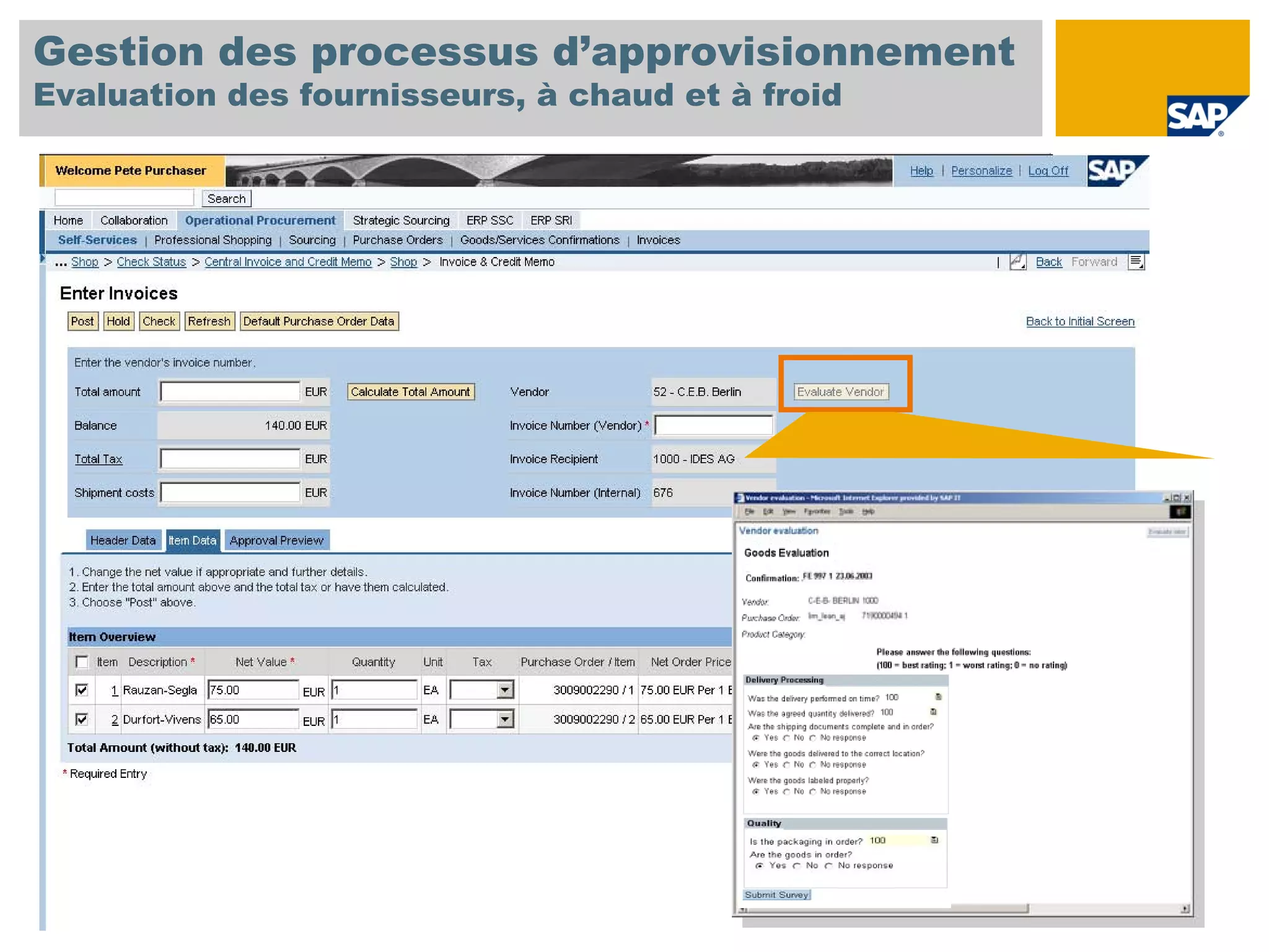This screenshot has width=1269, height=952.
Task: Open the history icon beside Back link
Action: 1017,262
